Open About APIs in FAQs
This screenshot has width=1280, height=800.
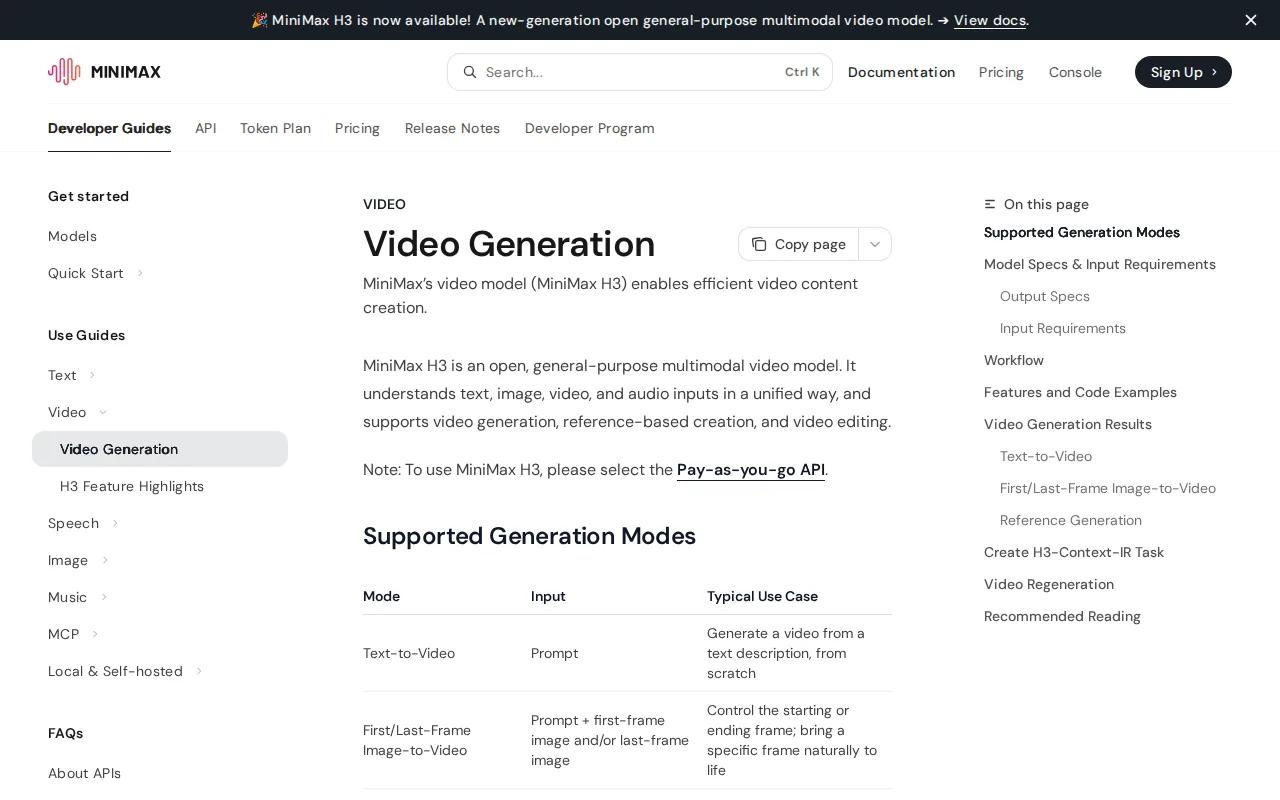(x=84, y=773)
